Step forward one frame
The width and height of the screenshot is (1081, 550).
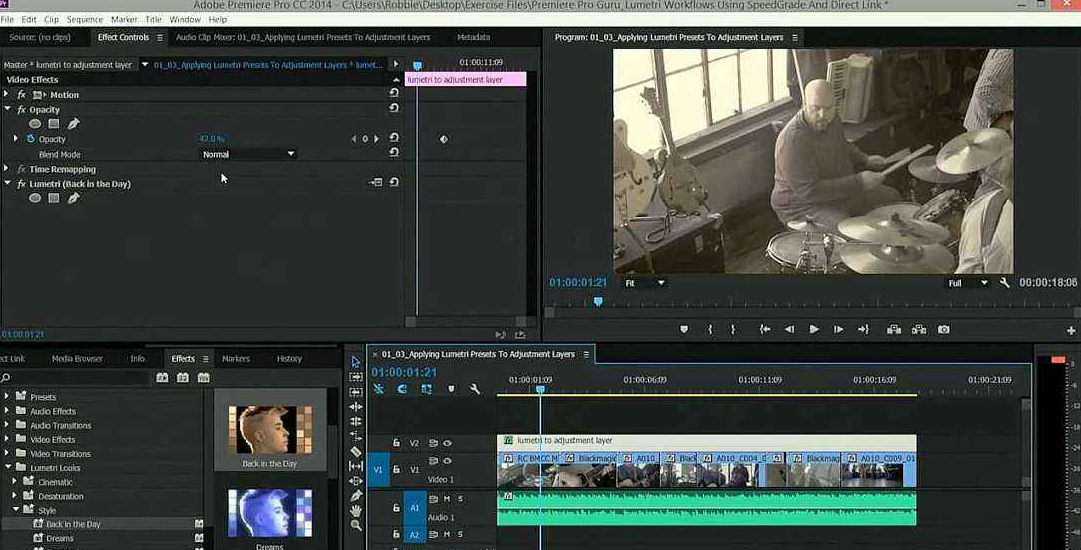click(838, 329)
